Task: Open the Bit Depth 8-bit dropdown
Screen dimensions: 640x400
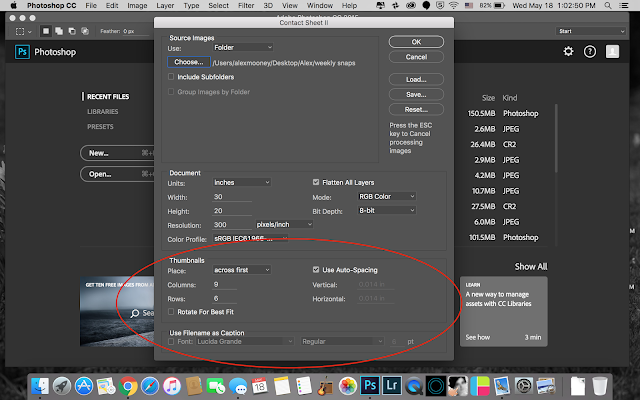Action: click(x=387, y=210)
